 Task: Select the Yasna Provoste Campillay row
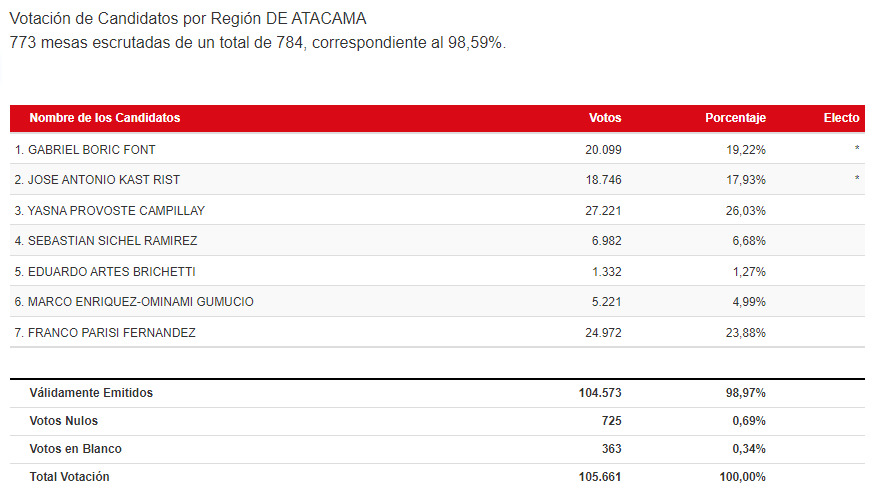click(437, 210)
